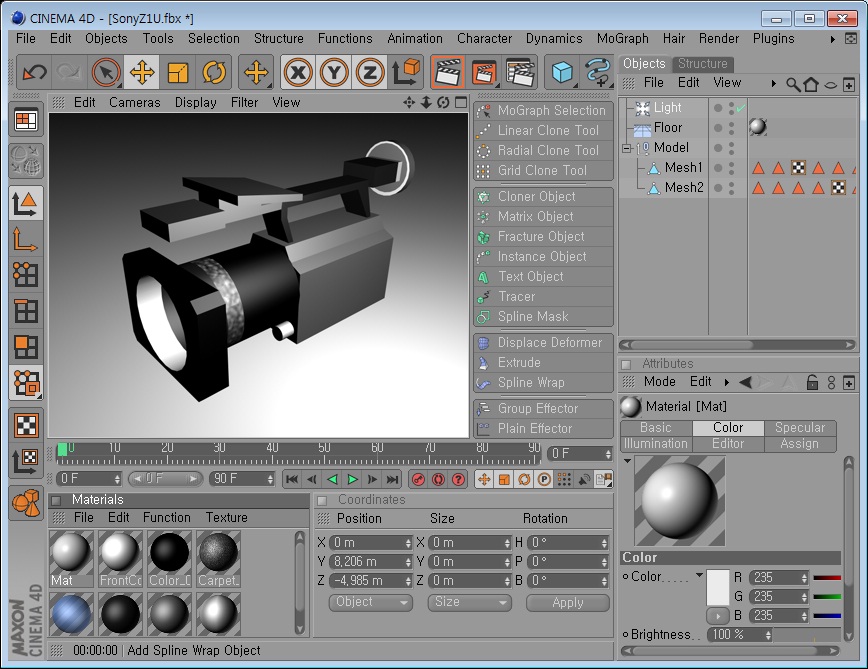Switch to material Specular tab

(800, 428)
